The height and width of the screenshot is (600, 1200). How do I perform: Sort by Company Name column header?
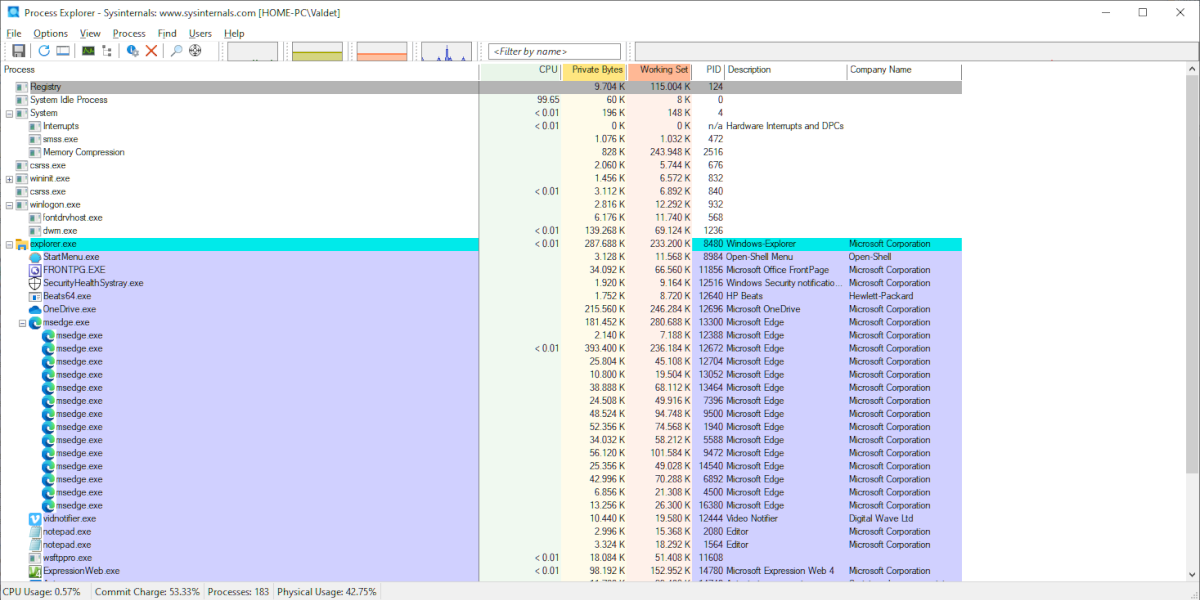pyautogui.click(x=904, y=71)
